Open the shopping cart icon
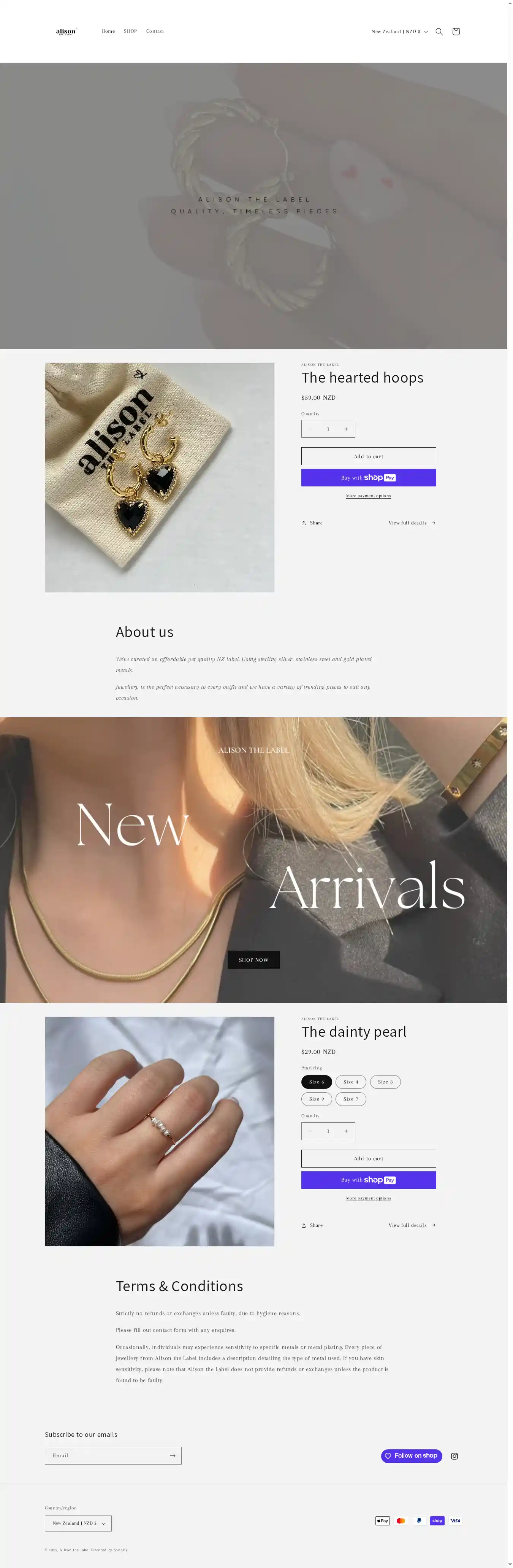The height and width of the screenshot is (1568, 513). pos(456,32)
